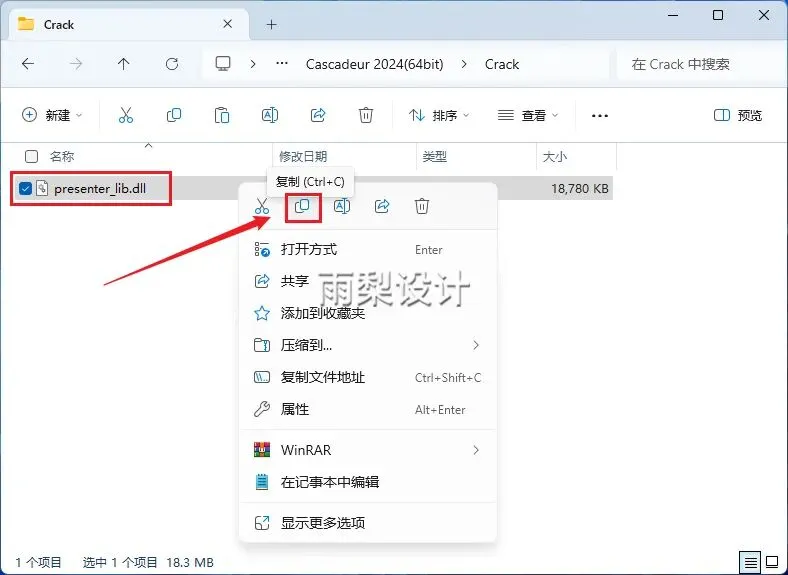
Task: Switch to large thumbnails view in status bar
Action: point(772,562)
